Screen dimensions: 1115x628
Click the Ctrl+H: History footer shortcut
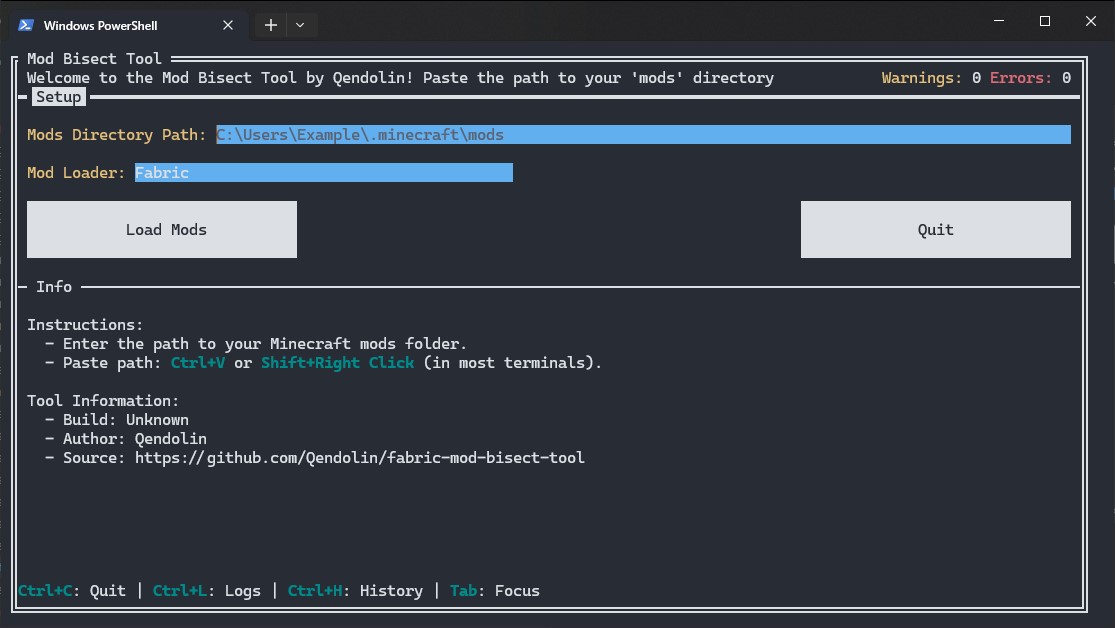[356, 590]
